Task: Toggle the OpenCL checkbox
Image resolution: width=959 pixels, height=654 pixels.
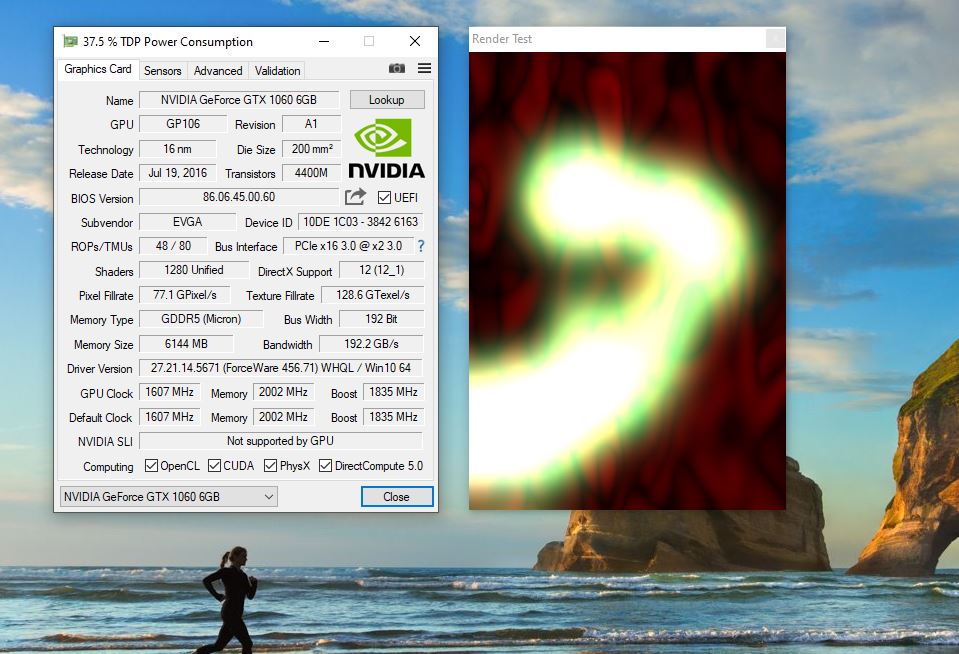Action: click(151, 466)
